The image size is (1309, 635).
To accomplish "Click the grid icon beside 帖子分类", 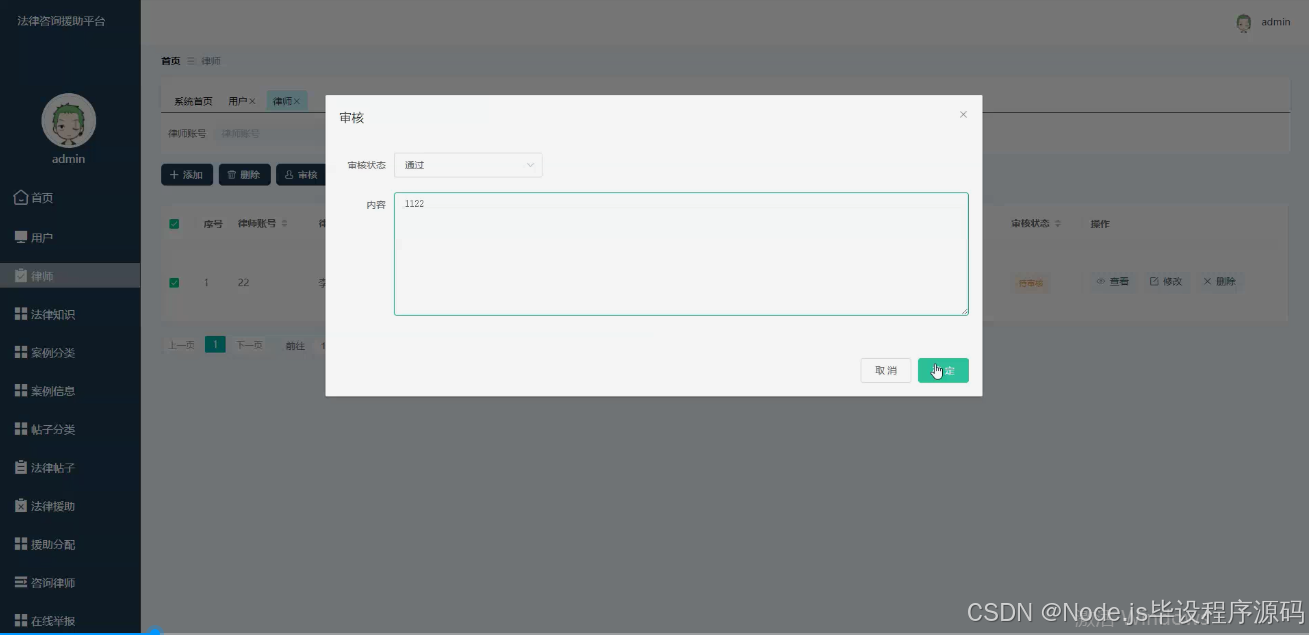I will (x=20, y=429).
